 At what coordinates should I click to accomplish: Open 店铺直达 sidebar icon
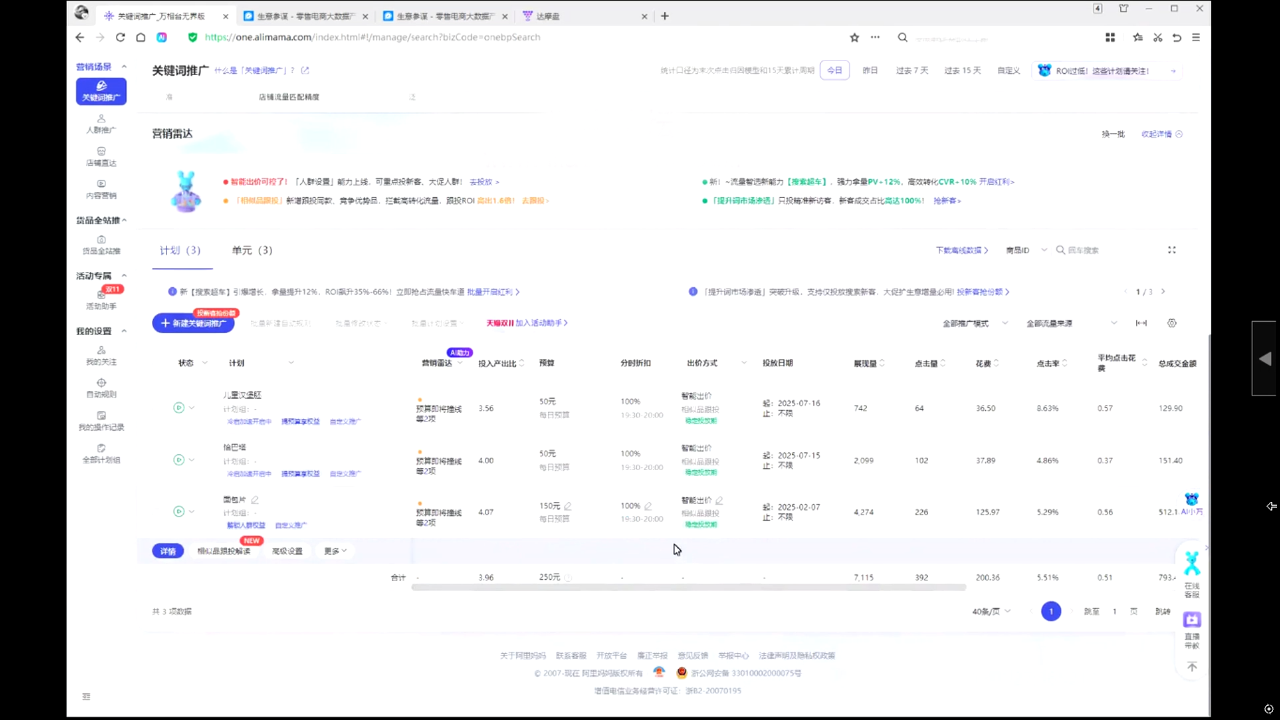(100, 157)
